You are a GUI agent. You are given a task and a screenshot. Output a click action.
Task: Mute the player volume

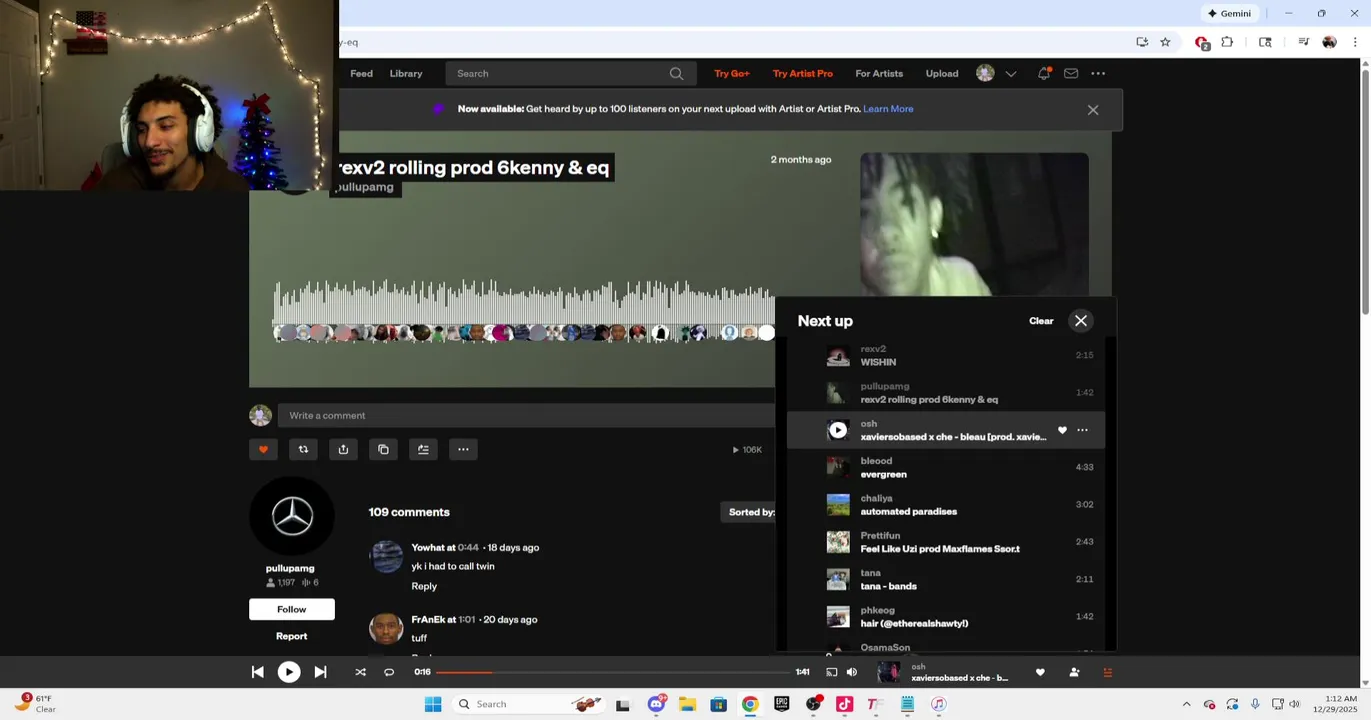(852, 672)
